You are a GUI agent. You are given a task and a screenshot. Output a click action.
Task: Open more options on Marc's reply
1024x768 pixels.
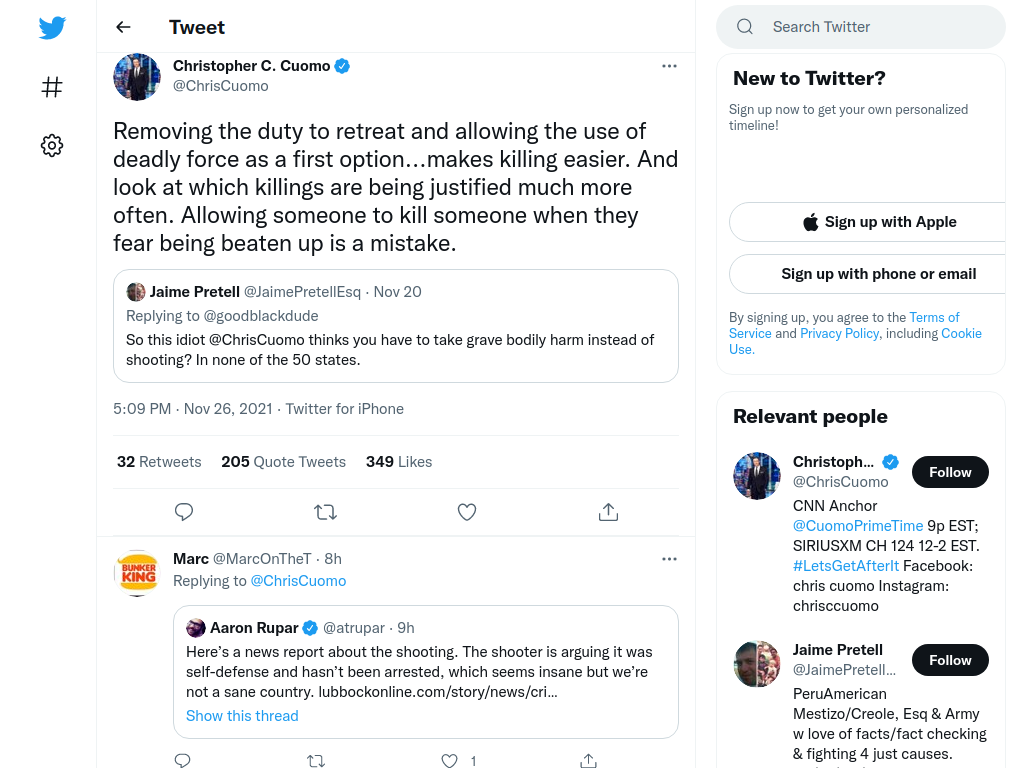(x=669, y=559)
